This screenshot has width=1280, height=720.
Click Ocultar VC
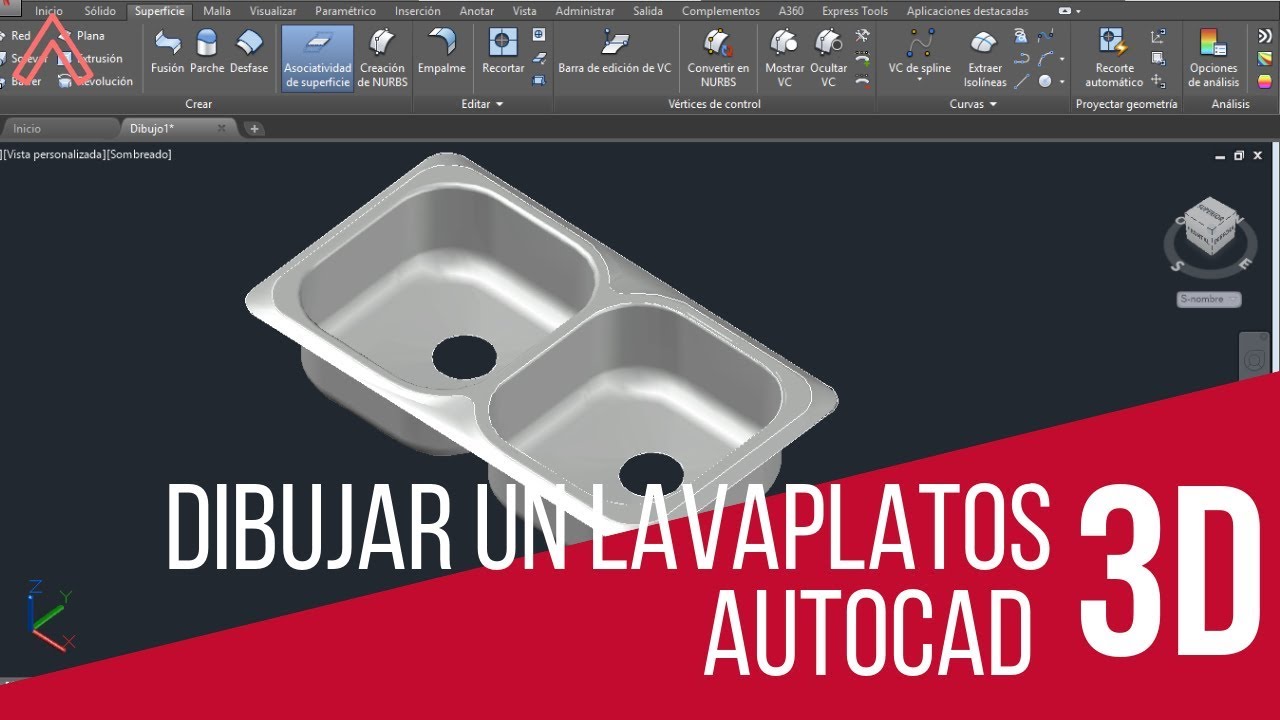coord(828,58)
